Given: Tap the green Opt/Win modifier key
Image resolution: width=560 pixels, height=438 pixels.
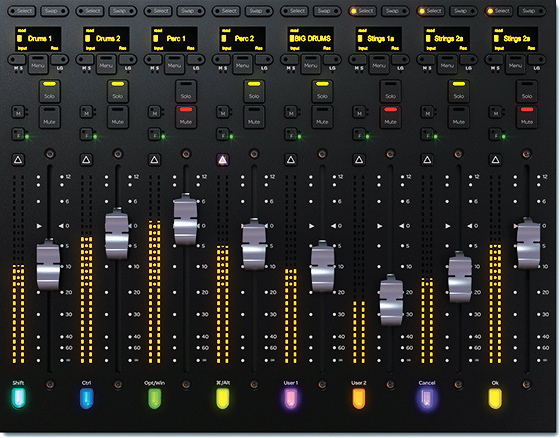Looking at the screenshot, I should point(155,398).
